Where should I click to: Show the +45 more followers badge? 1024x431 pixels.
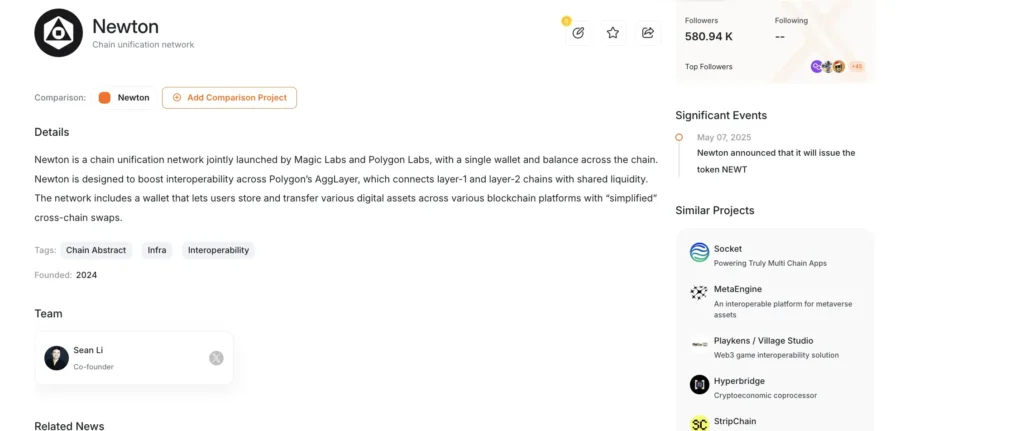click(x=857, y=67)
